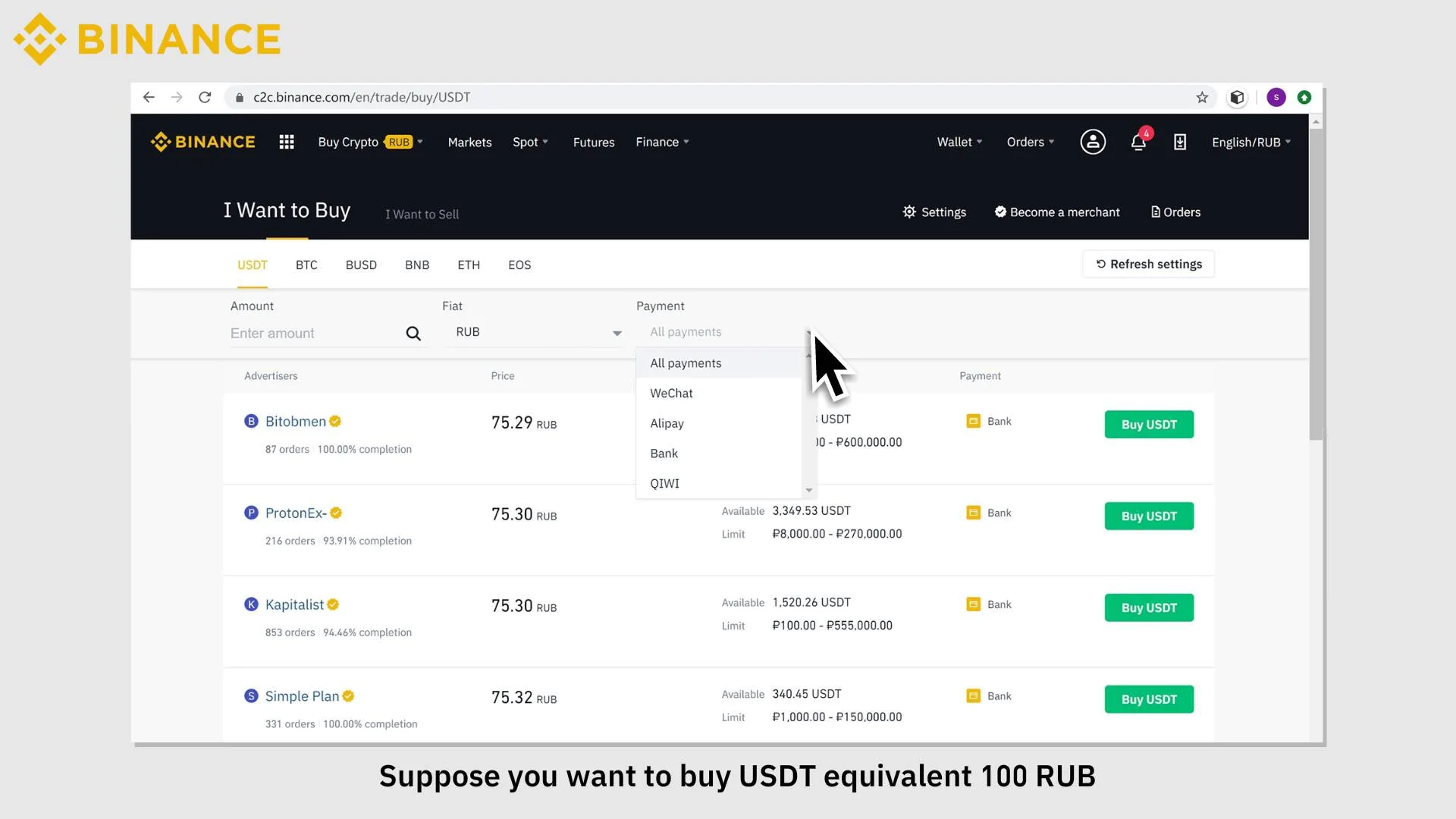
Task: Open the purple profile avatar
Action: pyautogui.click(x=1276, y=97)
